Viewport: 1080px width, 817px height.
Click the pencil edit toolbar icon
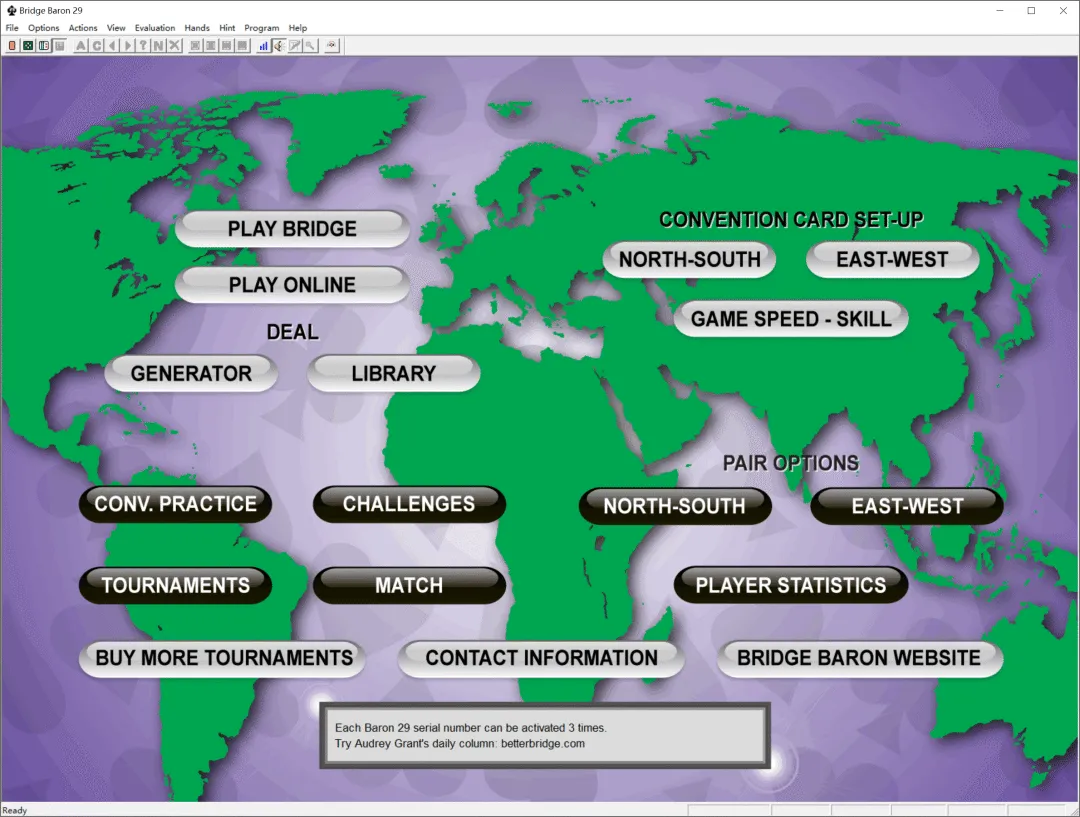click(x=295, y=45)
